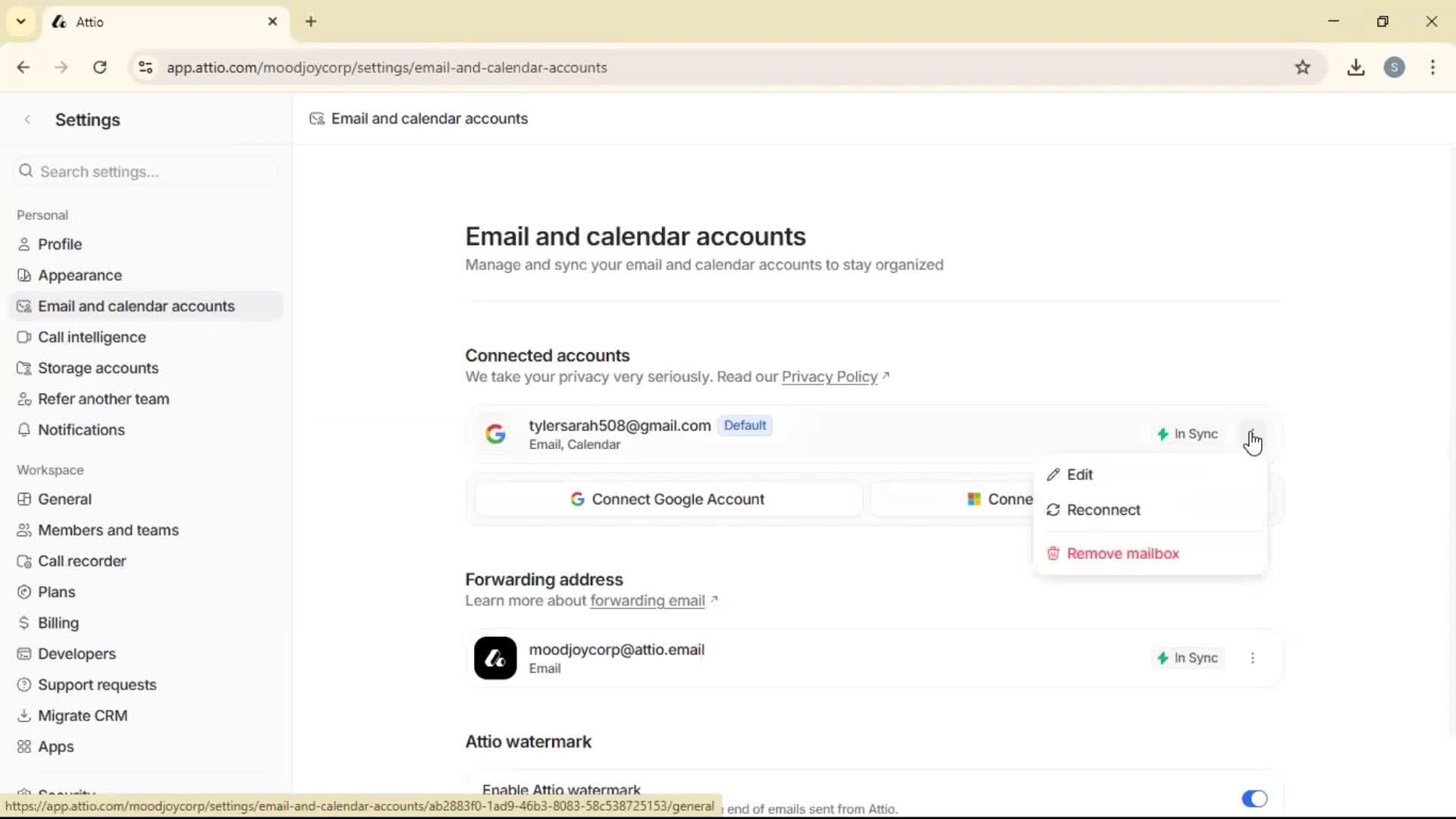Click In Sync status for forwarding address
Image resolution: width=1456 pixels, height=819 pixels.
(1188, 658)
